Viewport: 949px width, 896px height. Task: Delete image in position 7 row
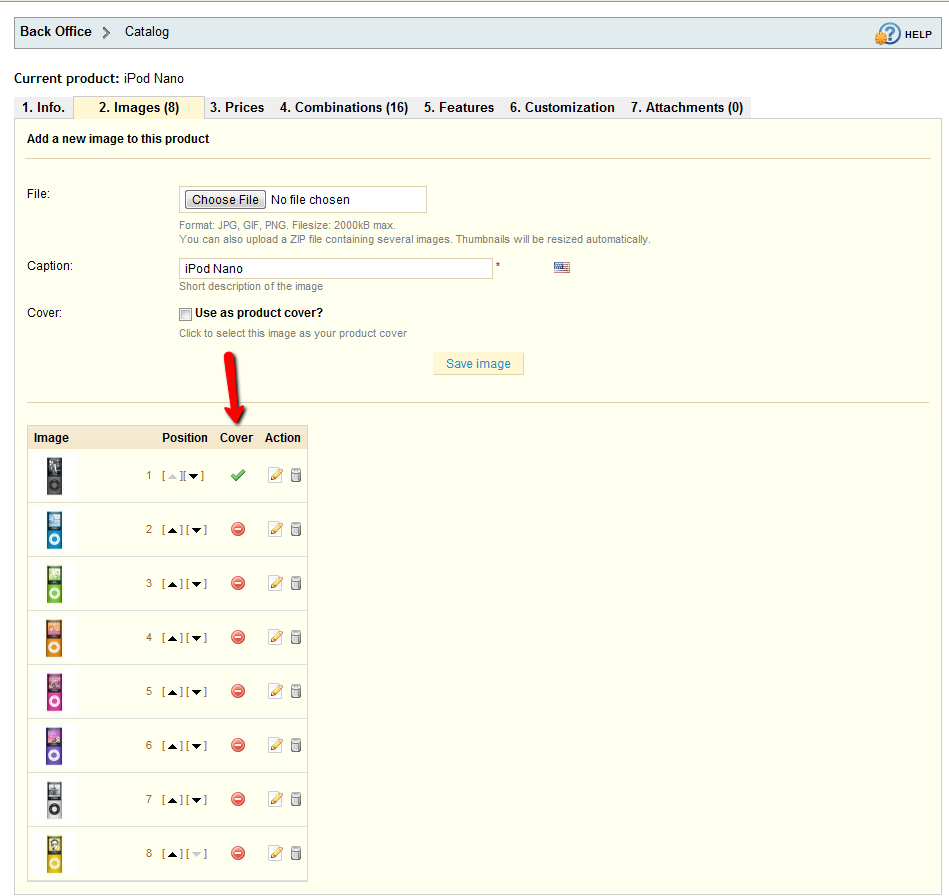click(x=296, y=799)
